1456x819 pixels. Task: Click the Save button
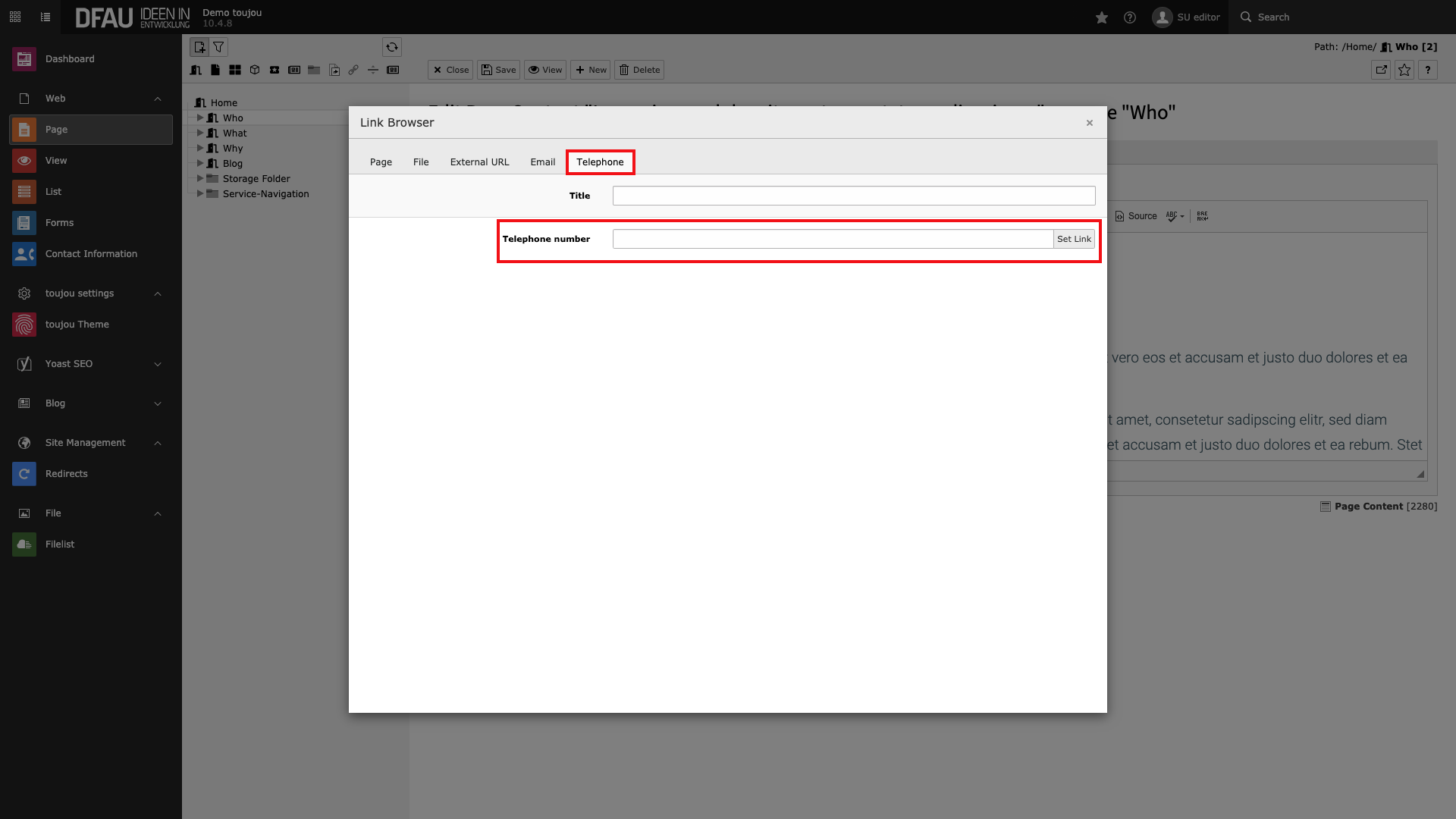click(498, 70)
